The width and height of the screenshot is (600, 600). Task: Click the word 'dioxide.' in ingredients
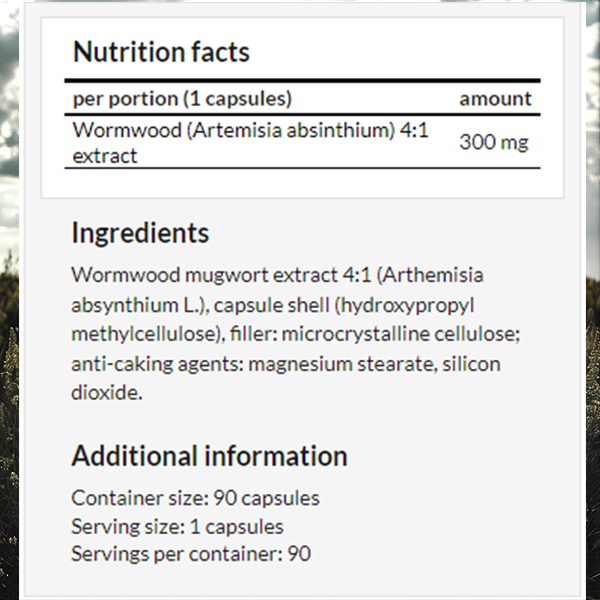[x=107, y=393]
